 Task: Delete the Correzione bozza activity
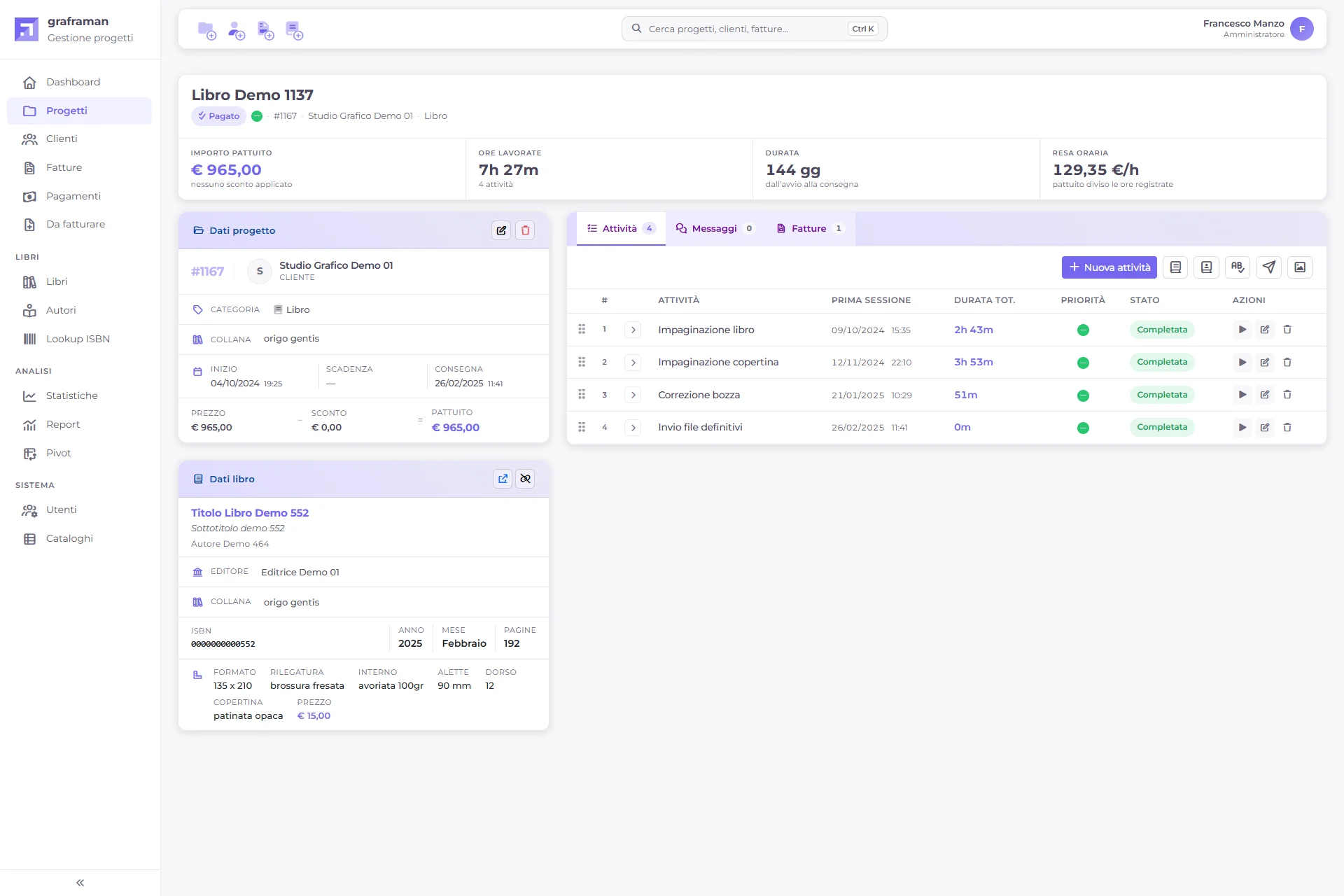click(1287, 395)
